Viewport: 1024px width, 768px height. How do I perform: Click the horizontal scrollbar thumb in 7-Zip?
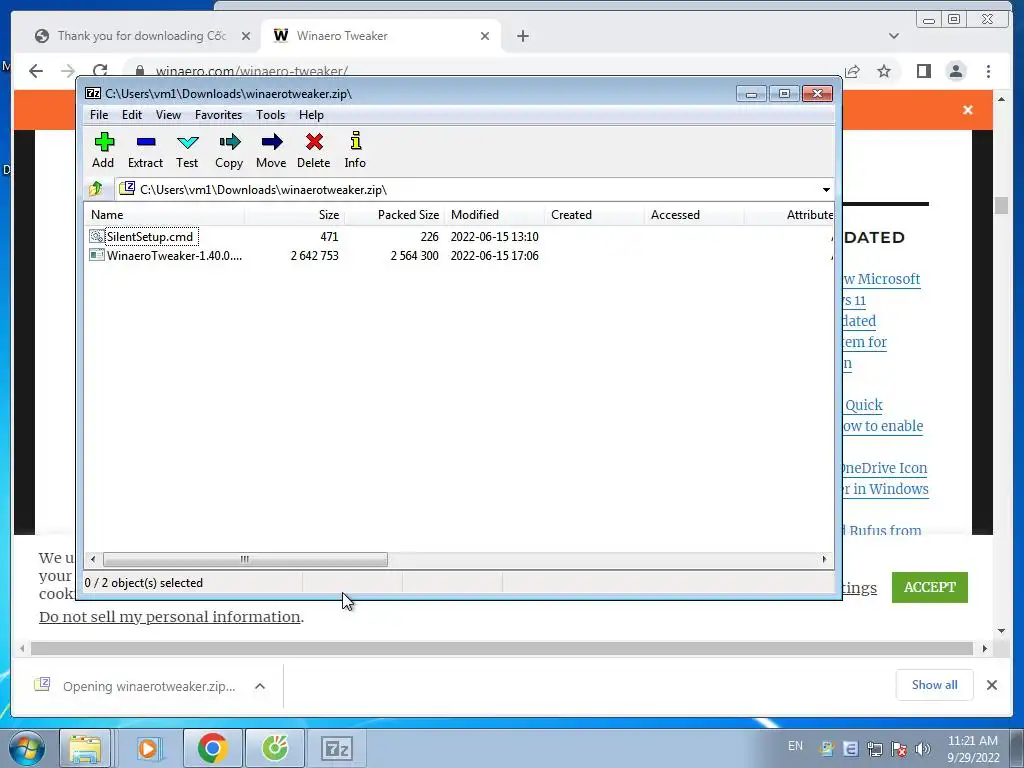pos(245,559)
